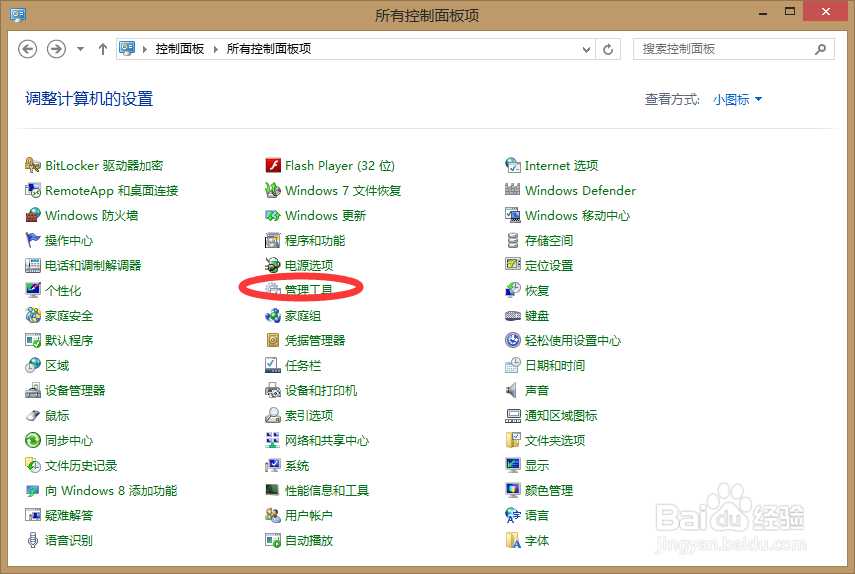Click the Windows 7 文件恢复 icon
This screenshot has width=855, height=574.
(x=273, y=190)
